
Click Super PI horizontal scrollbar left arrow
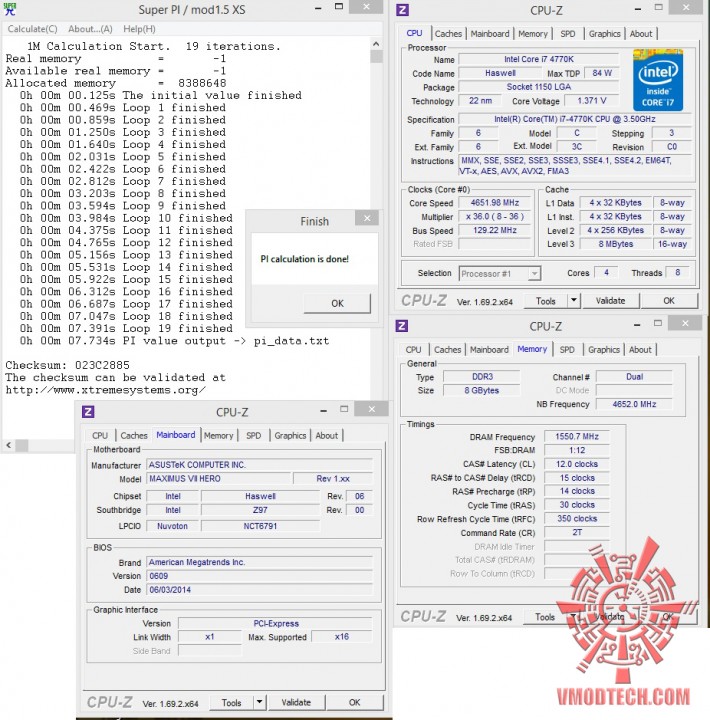click(x=9, y=444)
